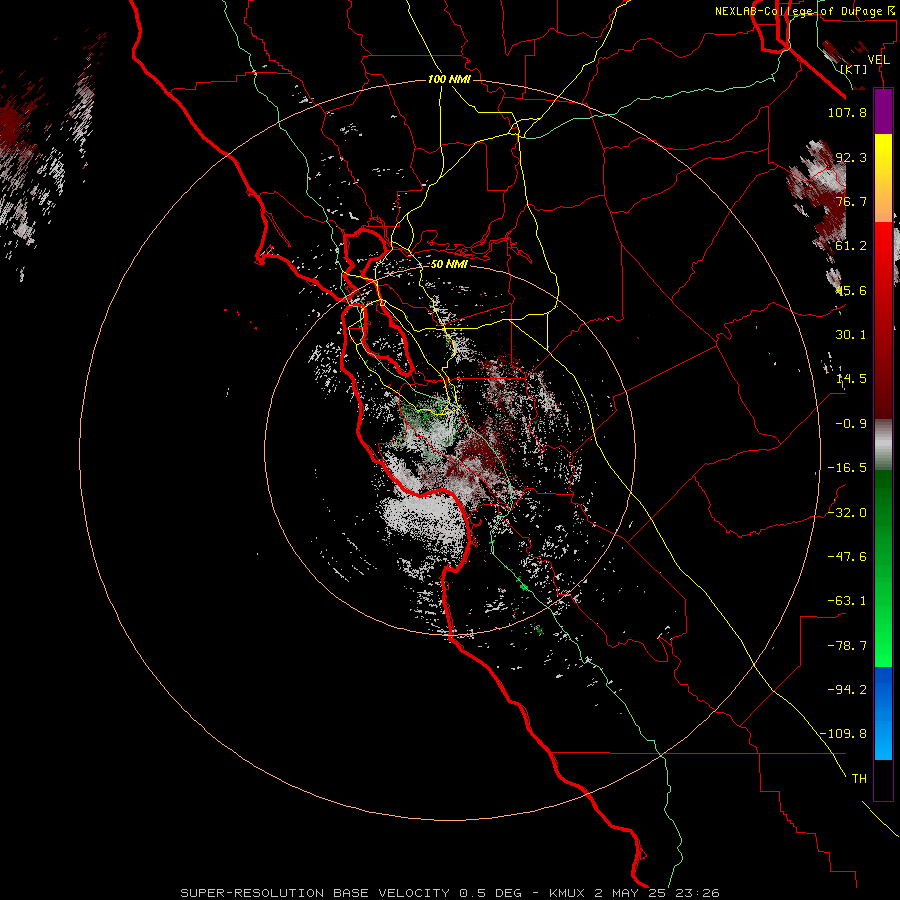Select the -63.1 scale value
The image size is (900, 900).
(x=847, y=601)
